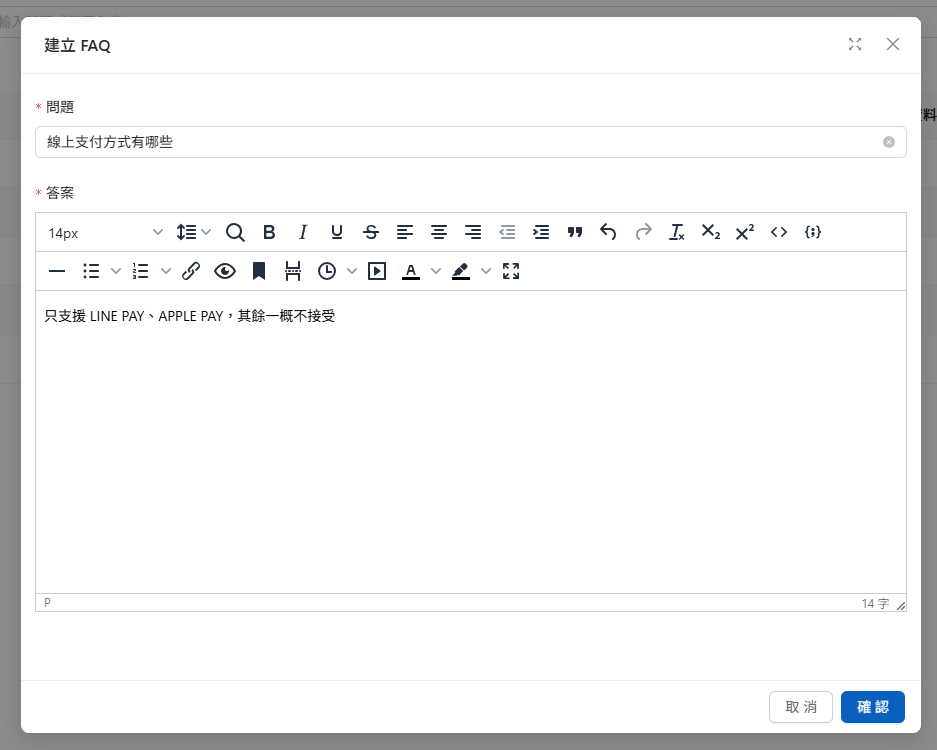Click the preview eye icon
The image size is (937, 750).
point(225,271)
